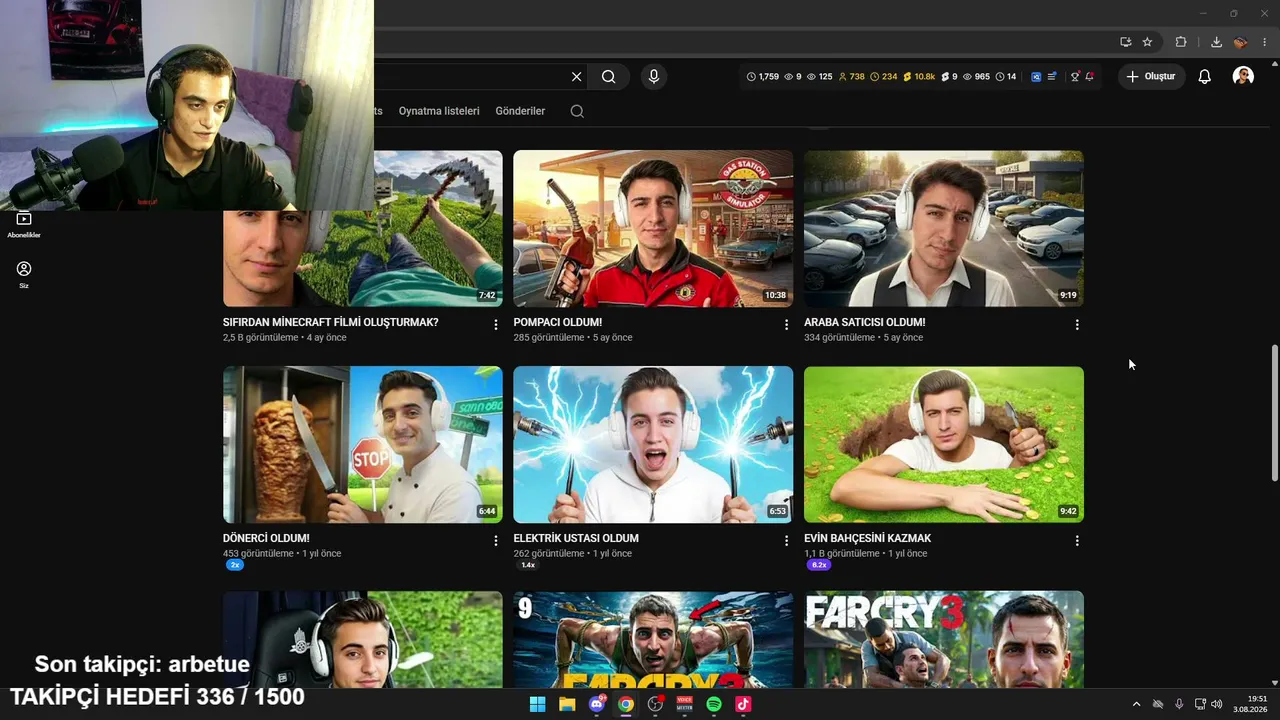
Task: Start voice search with the microphone icon
Action: click(x=654, y=77)
